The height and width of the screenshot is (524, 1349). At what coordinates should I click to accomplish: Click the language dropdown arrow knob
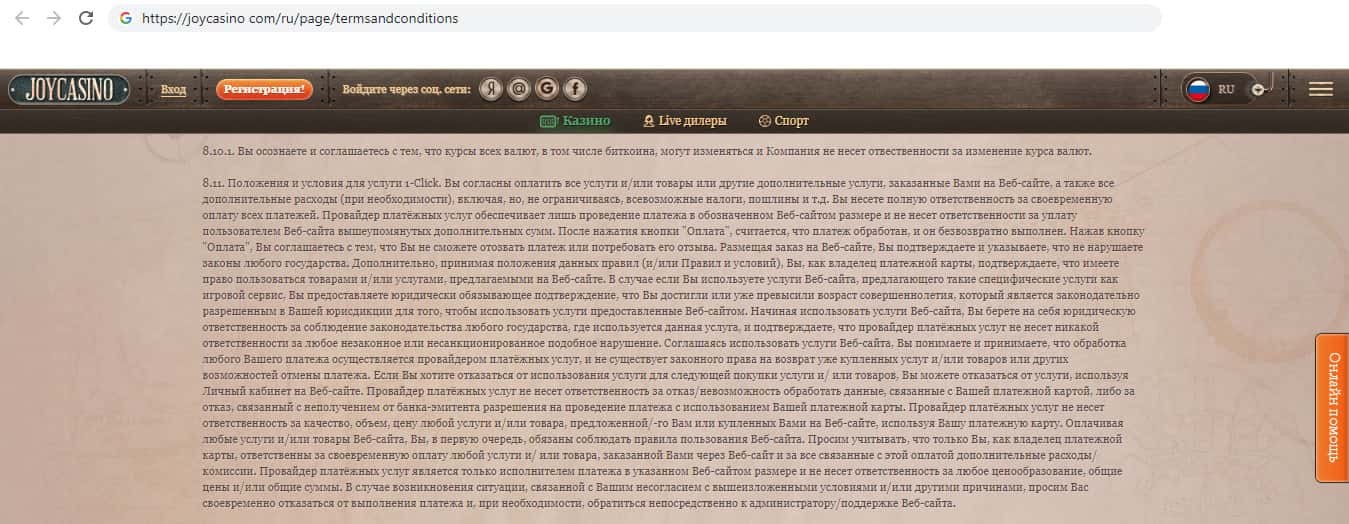click(x=1258, y=89)
